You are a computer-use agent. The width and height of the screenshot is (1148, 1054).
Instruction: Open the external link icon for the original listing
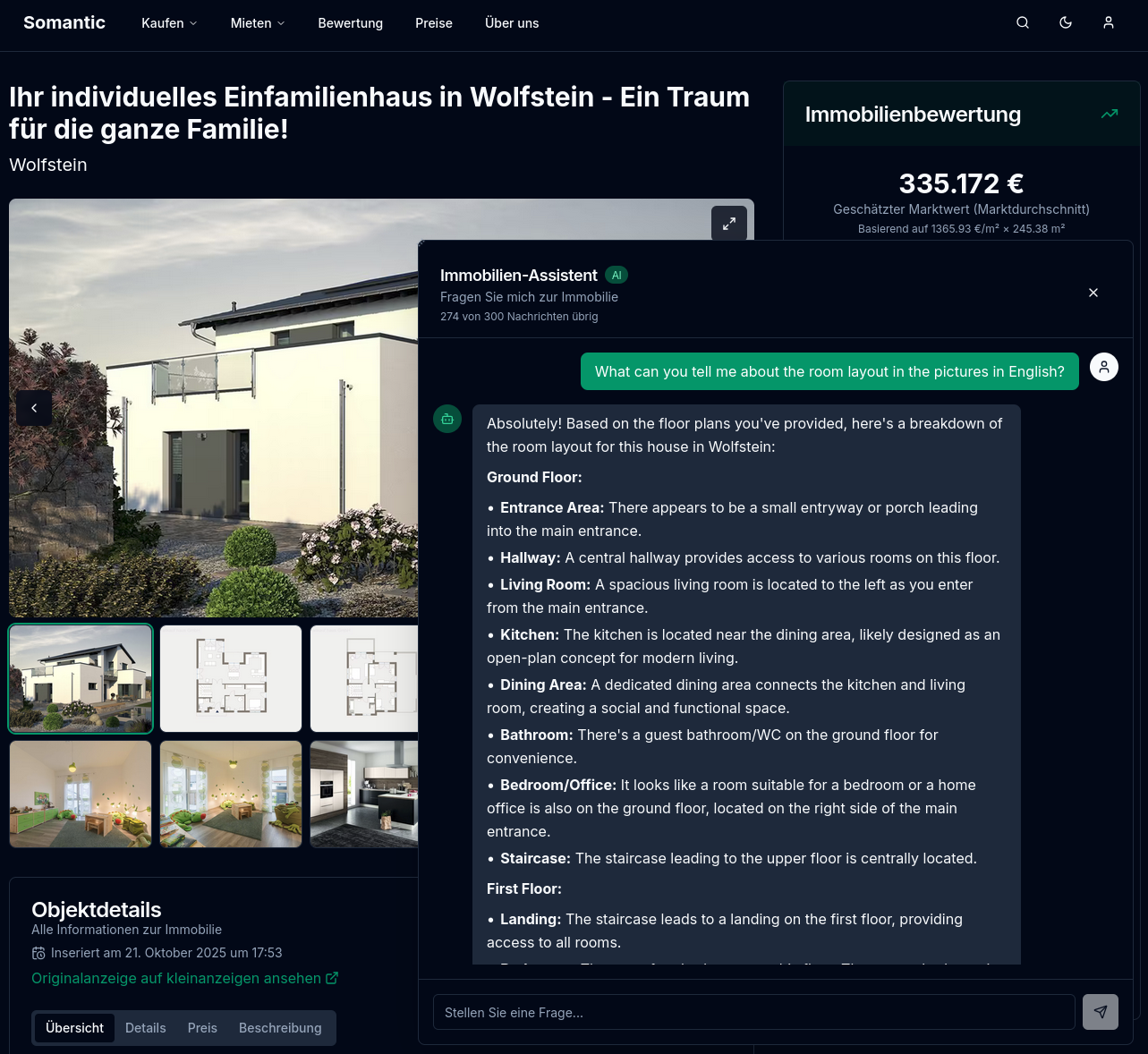(332, 978)
